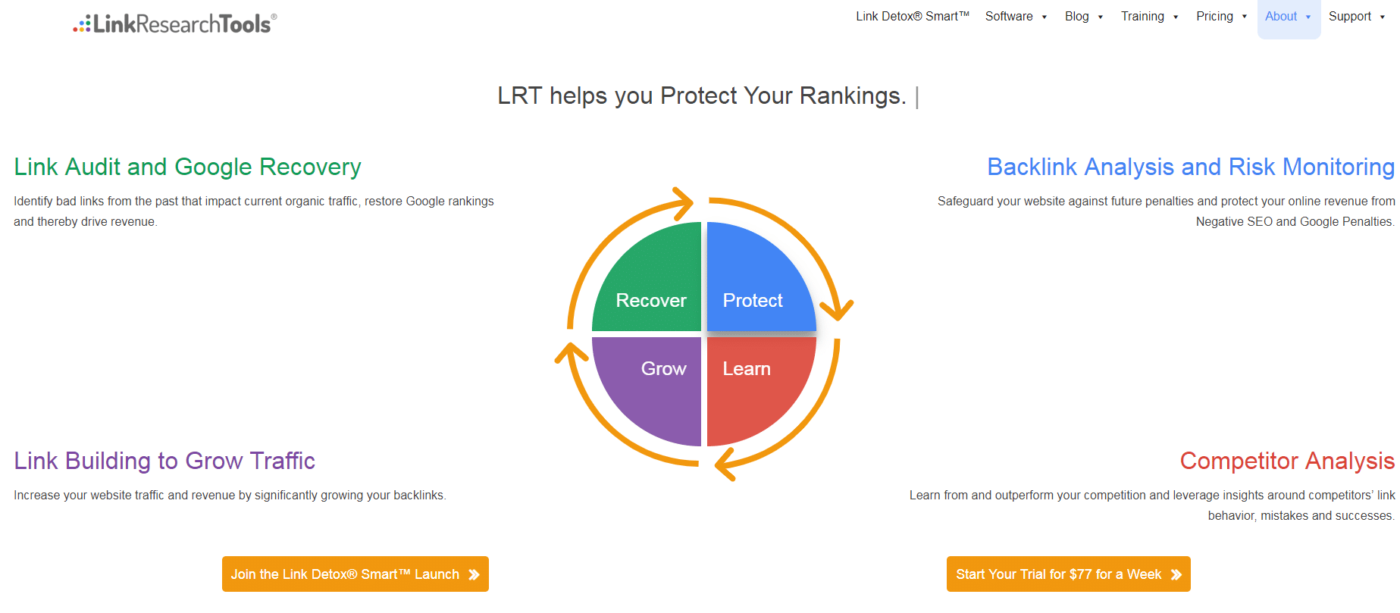1400x613 pixels.
Task: Select the red Learn quadrant
Action: click(x=761, y=391)
